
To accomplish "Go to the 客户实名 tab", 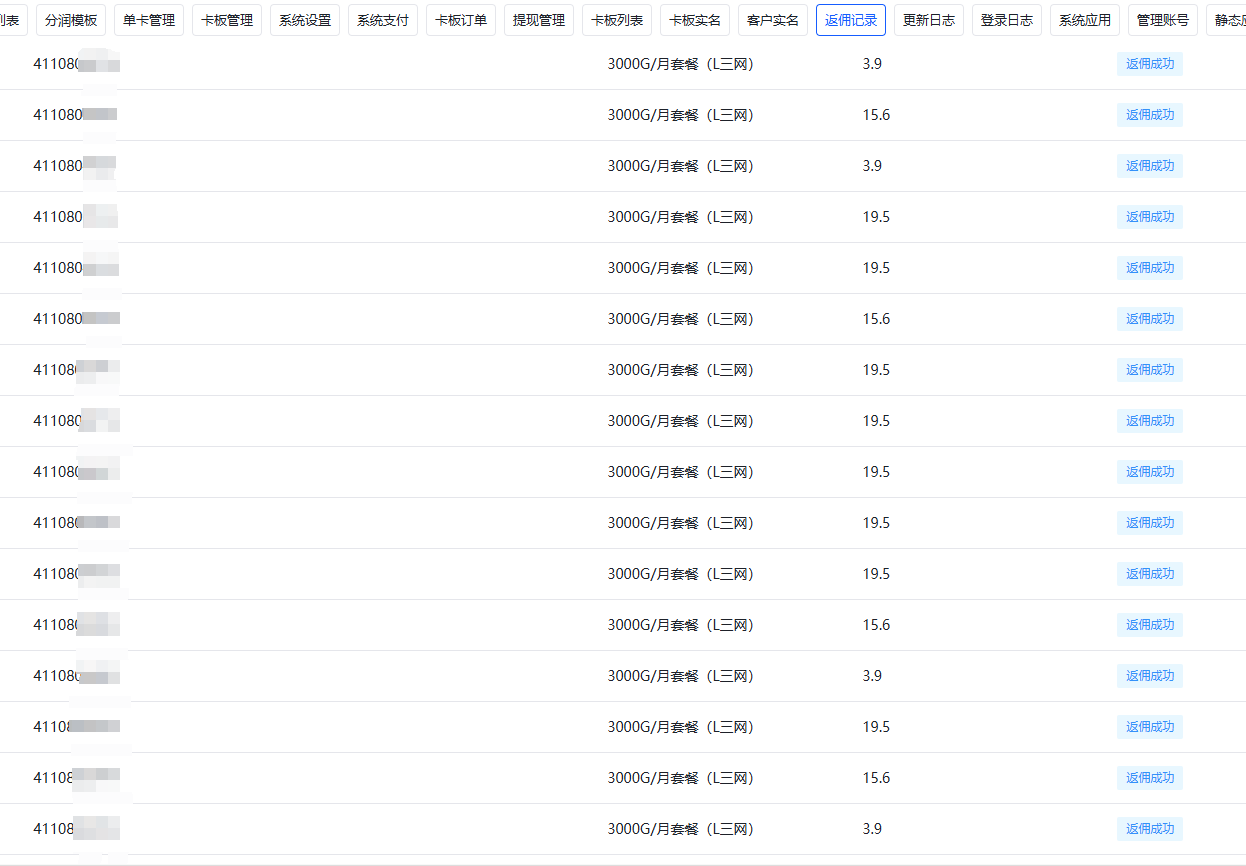I will tap(773, 20).
